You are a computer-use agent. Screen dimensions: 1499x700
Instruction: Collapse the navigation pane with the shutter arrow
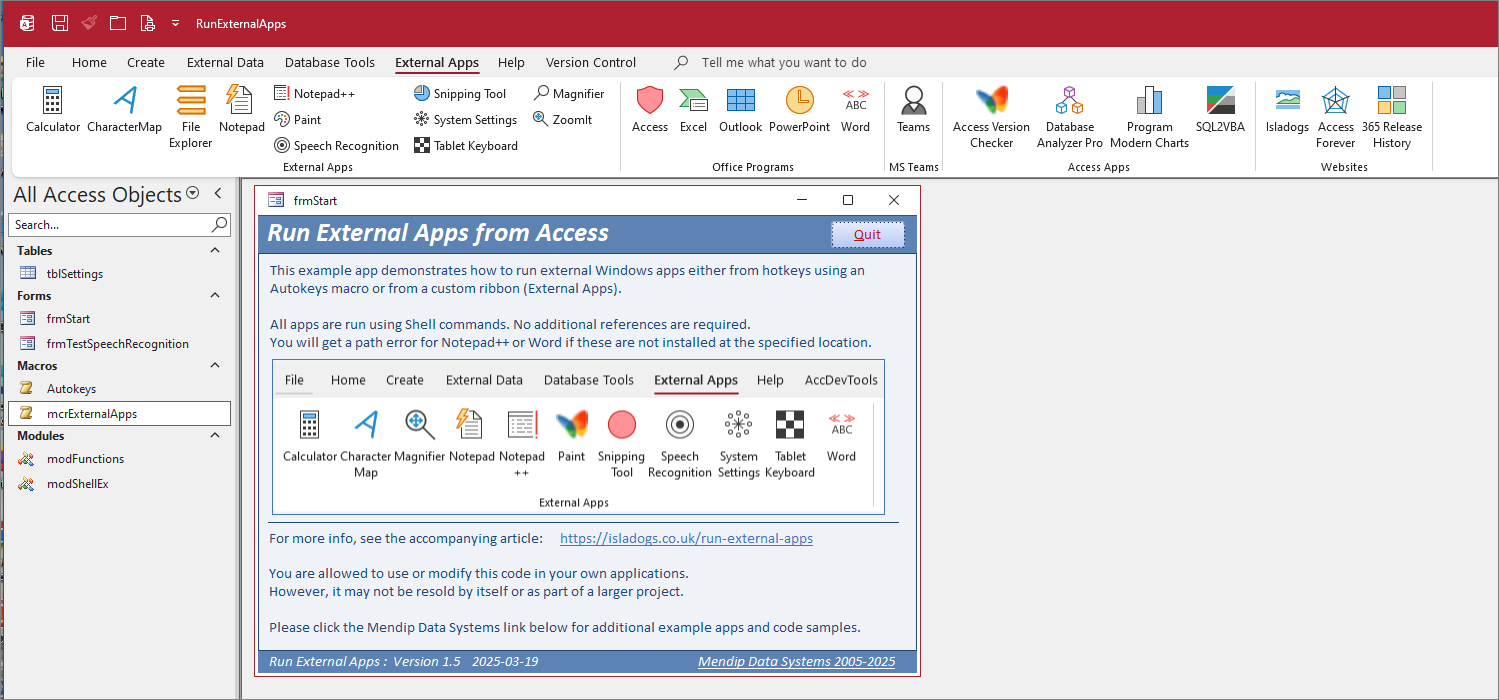(218, 194)
